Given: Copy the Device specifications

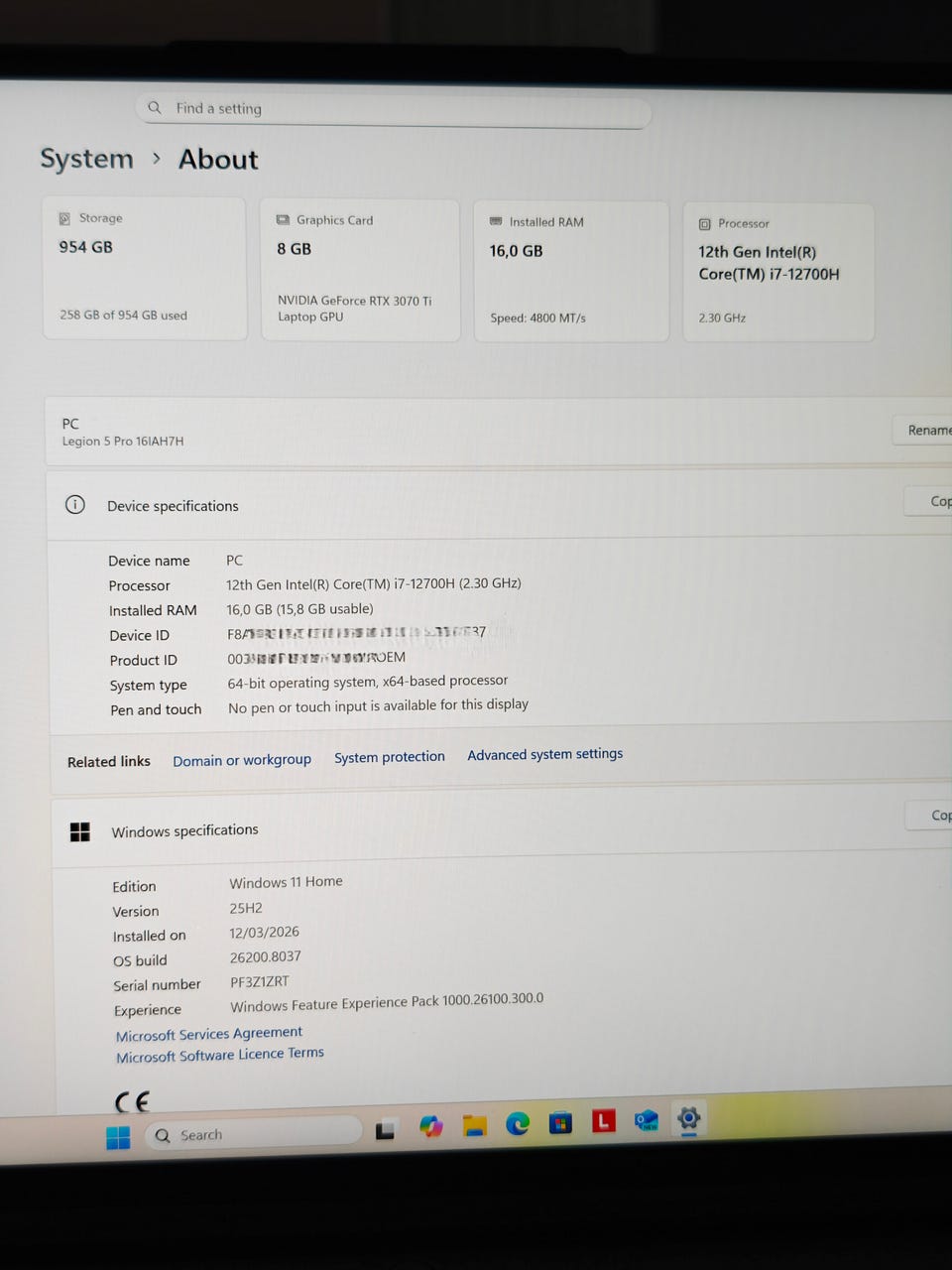Looking at the screenshot, I should coord(930,501).
